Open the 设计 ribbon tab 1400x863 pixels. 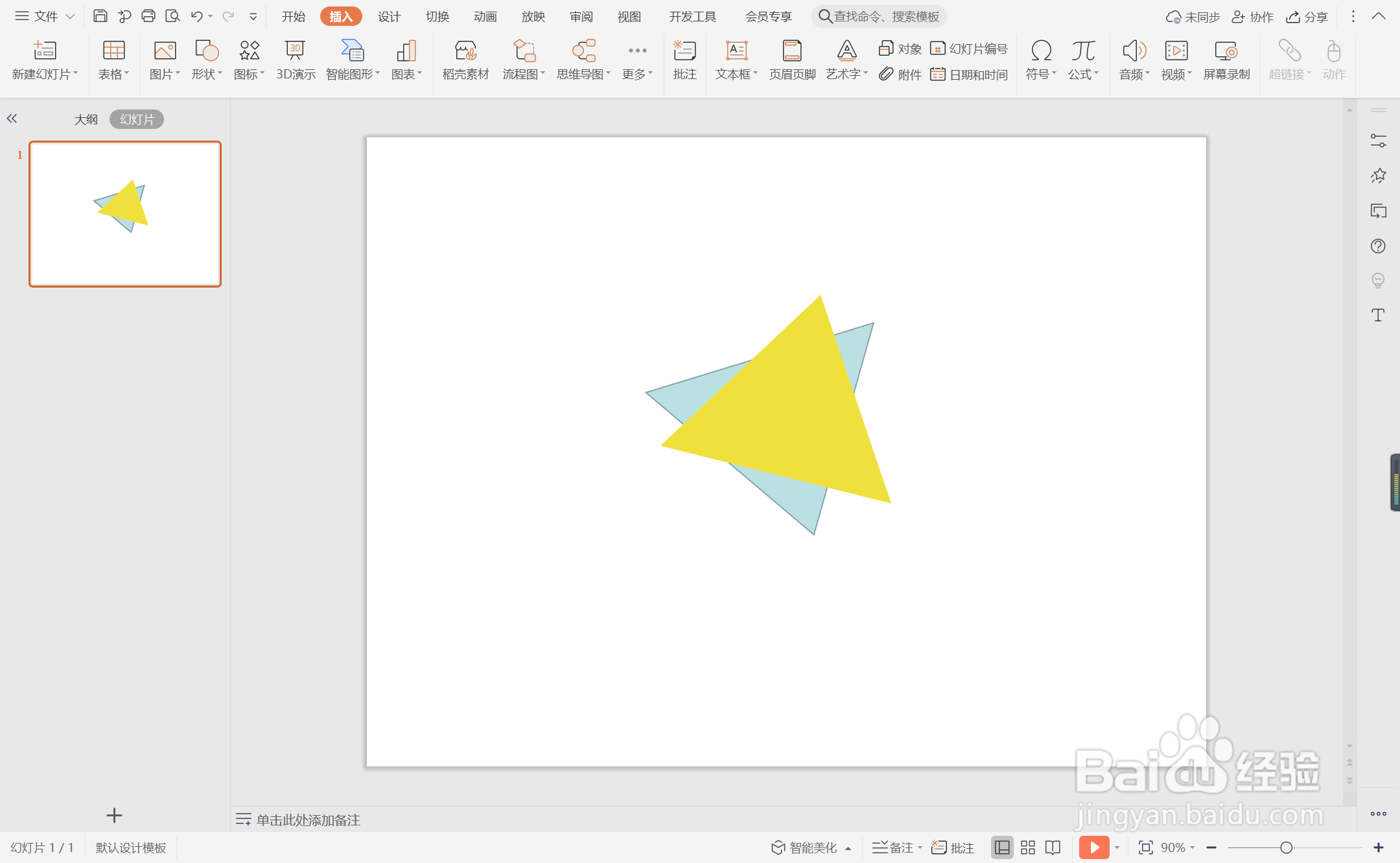tap(390, 16)
